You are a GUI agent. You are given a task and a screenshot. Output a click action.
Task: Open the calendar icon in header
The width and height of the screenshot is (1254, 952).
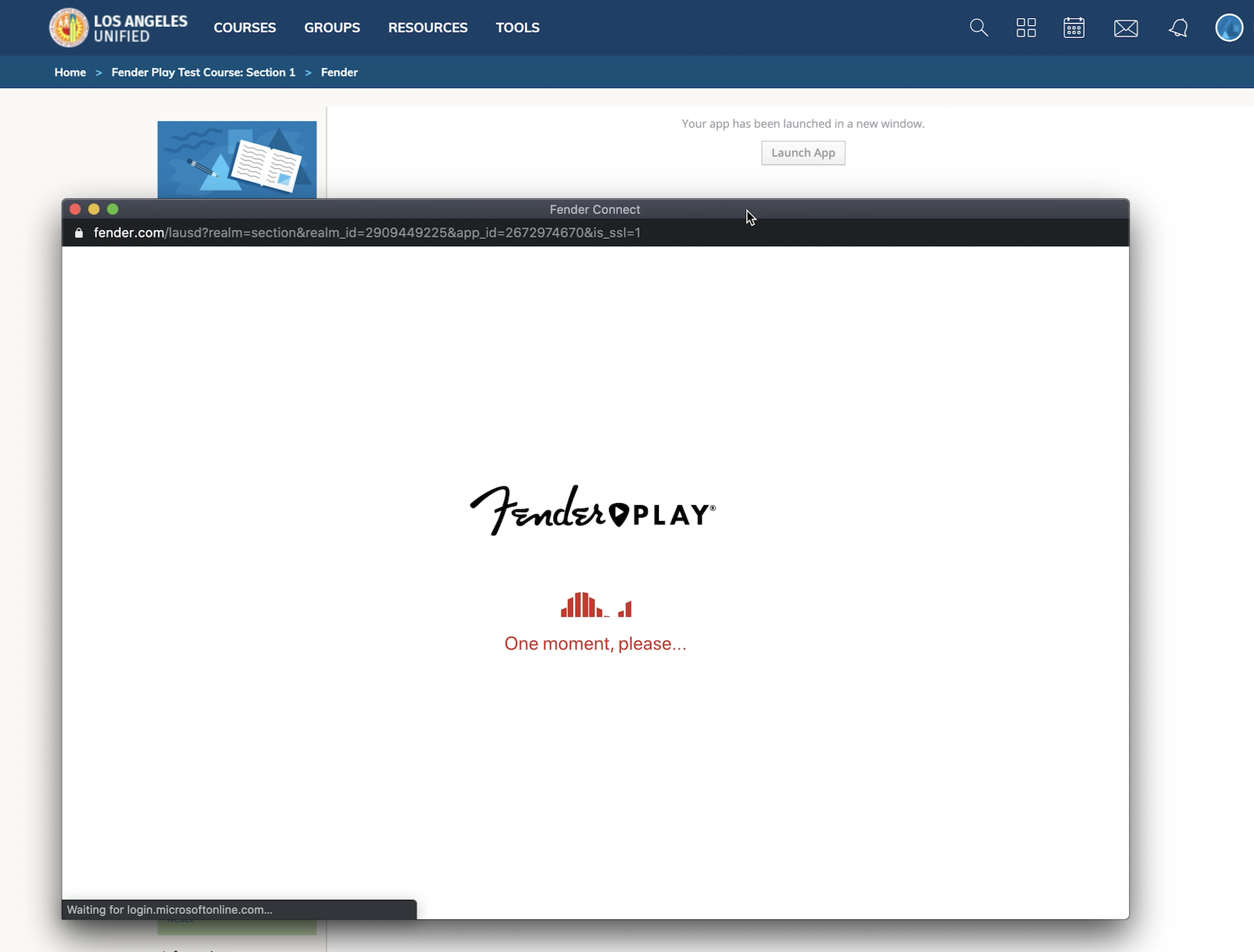click(1074, 28)
